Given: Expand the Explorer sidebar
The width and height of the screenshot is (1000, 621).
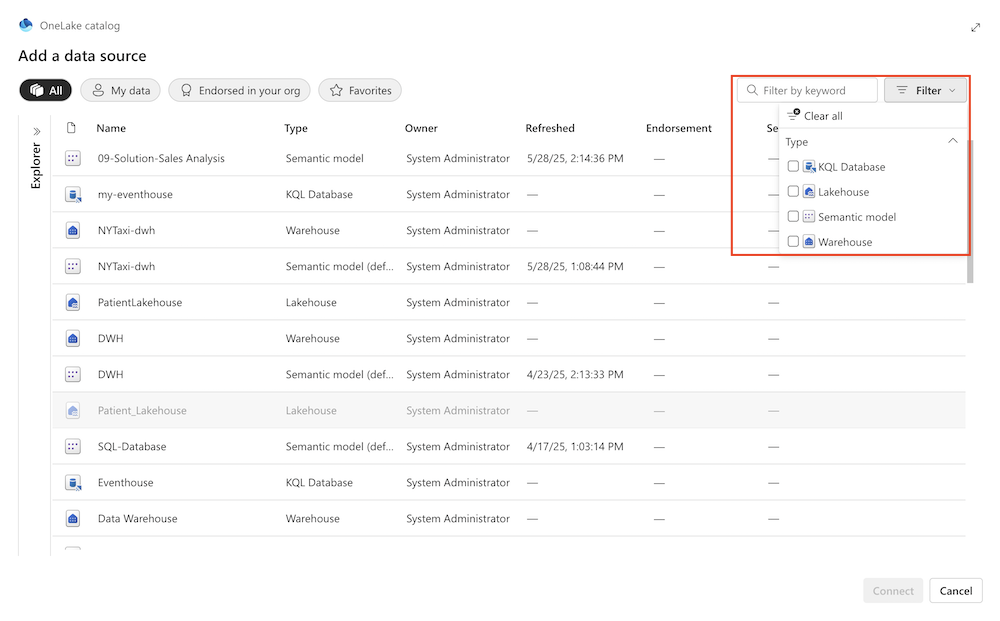Looking at the screenshot, I should pos(36,130).
